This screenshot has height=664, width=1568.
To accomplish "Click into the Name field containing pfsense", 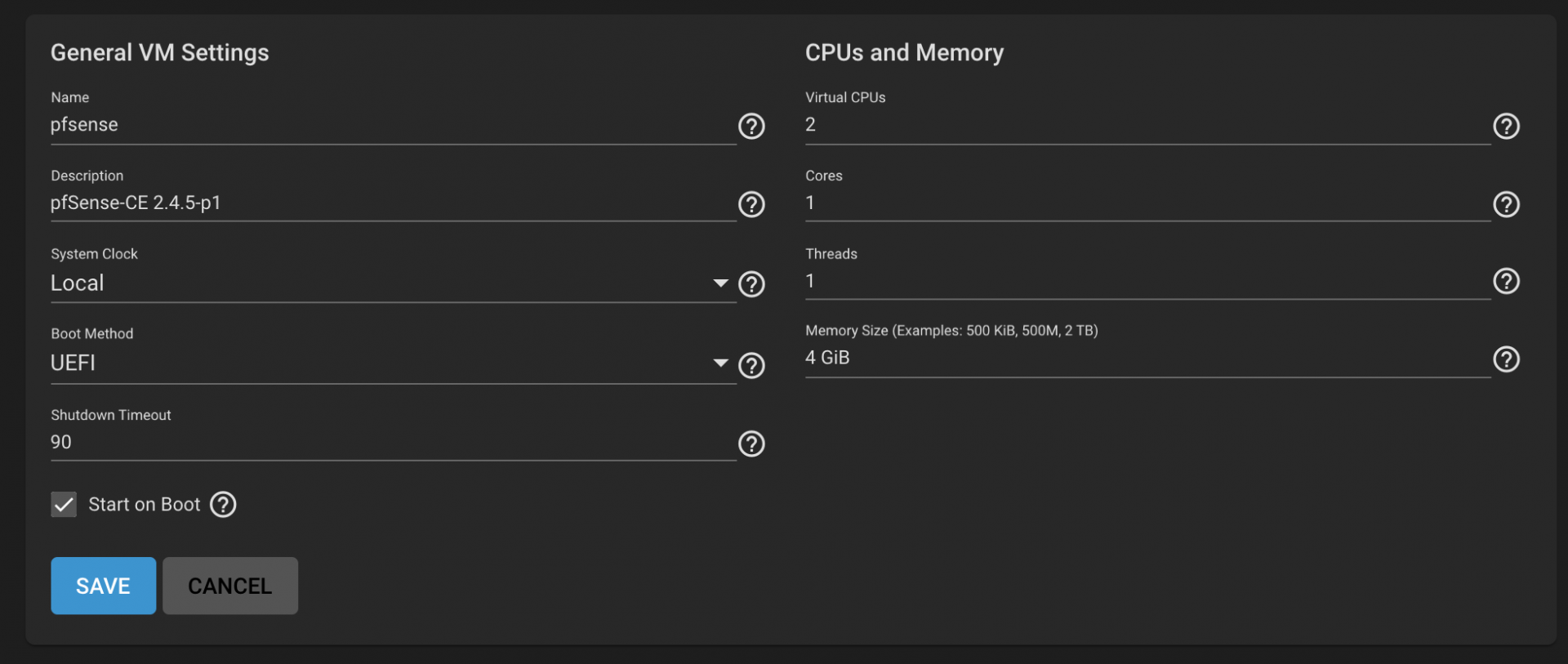I will click(x=392, y=125).
